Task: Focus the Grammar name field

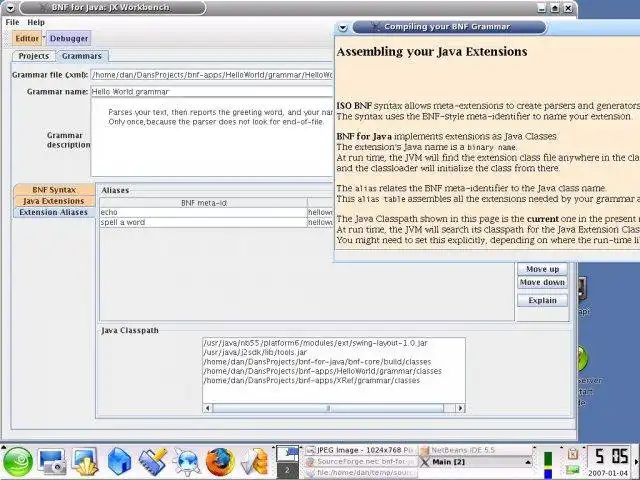Action: (212, 92)
